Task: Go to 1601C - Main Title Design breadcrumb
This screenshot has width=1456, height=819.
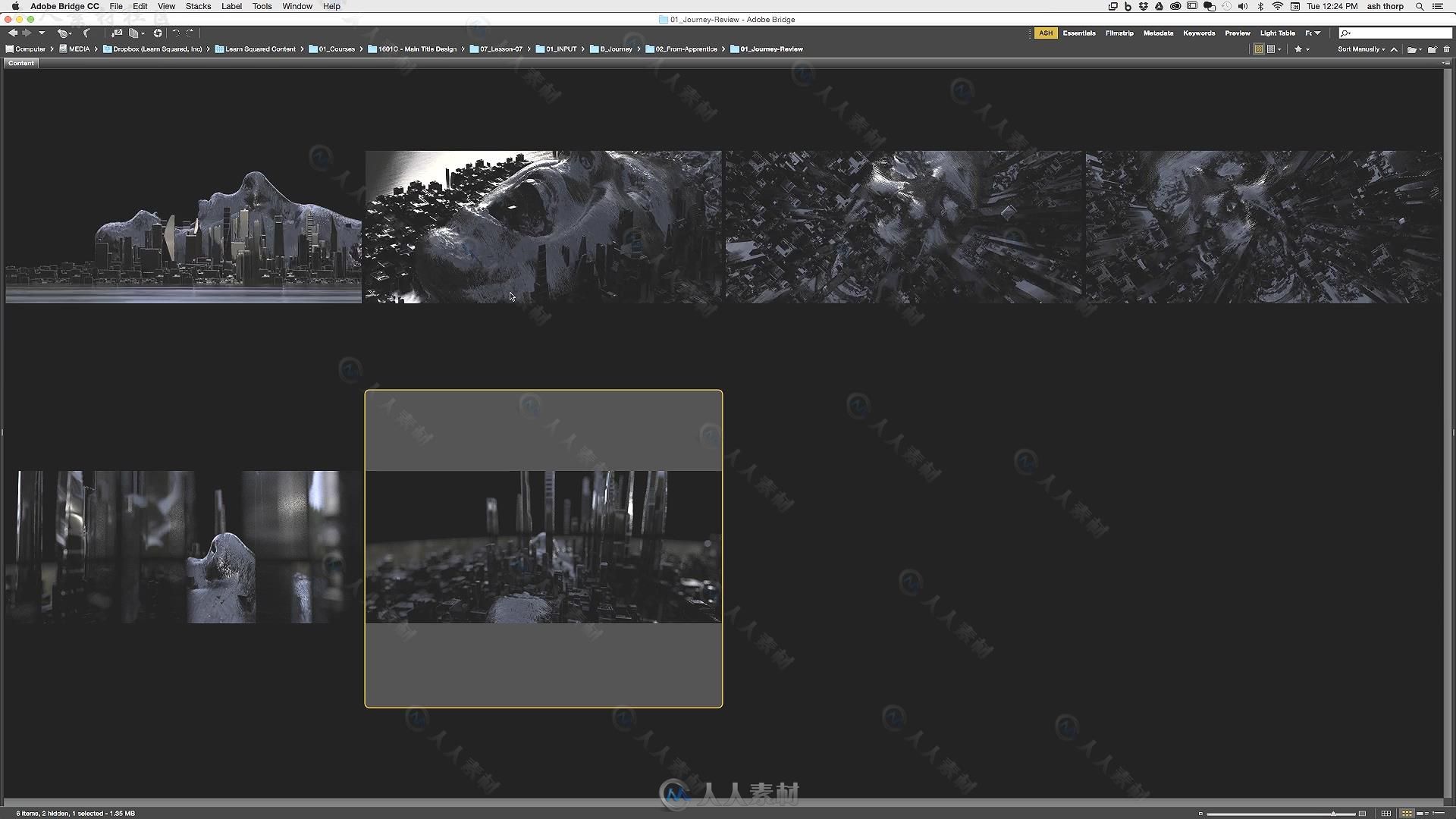Action: click(413, 49)
